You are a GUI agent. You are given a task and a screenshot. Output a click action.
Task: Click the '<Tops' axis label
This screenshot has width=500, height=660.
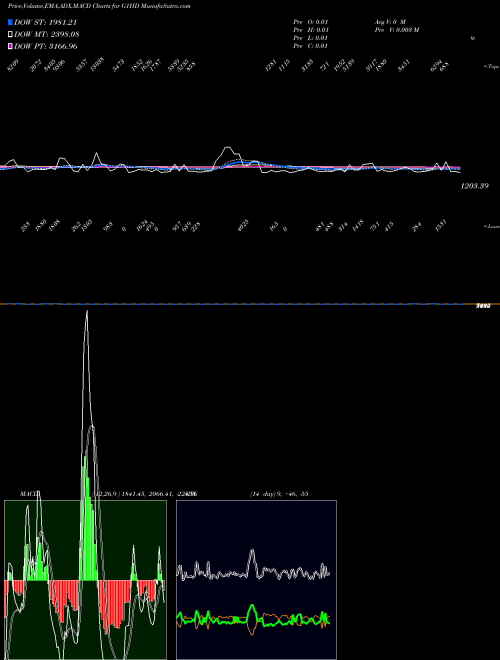click(492, 67)
